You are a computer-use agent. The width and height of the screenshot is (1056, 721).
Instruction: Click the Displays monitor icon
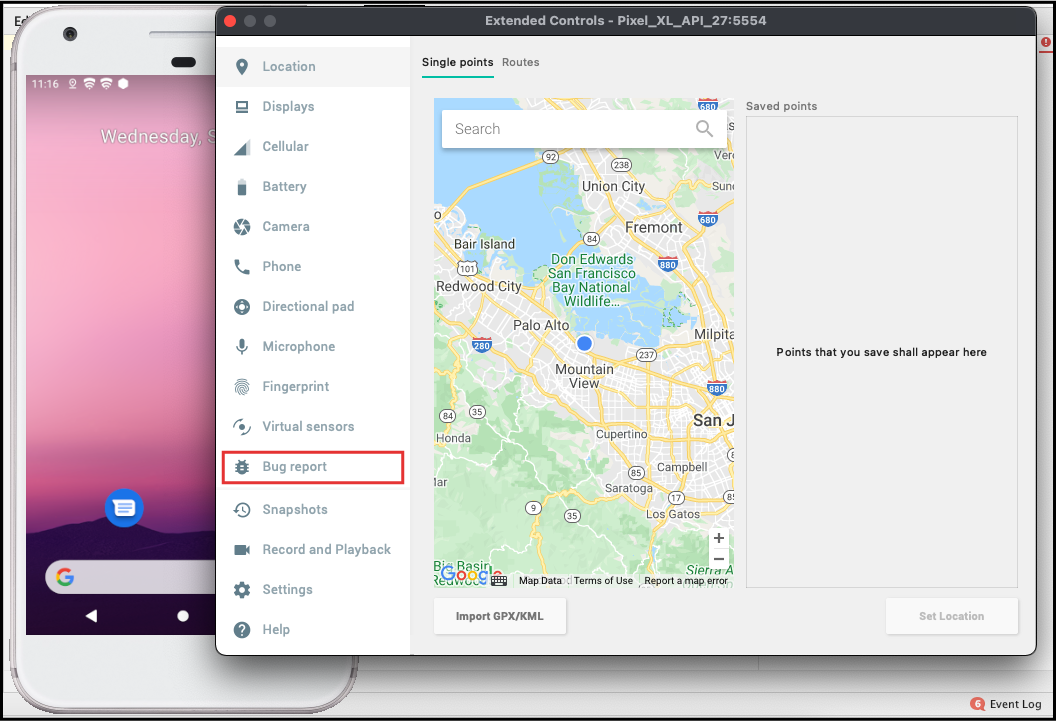pyautogui.click(x=242, y=107)
